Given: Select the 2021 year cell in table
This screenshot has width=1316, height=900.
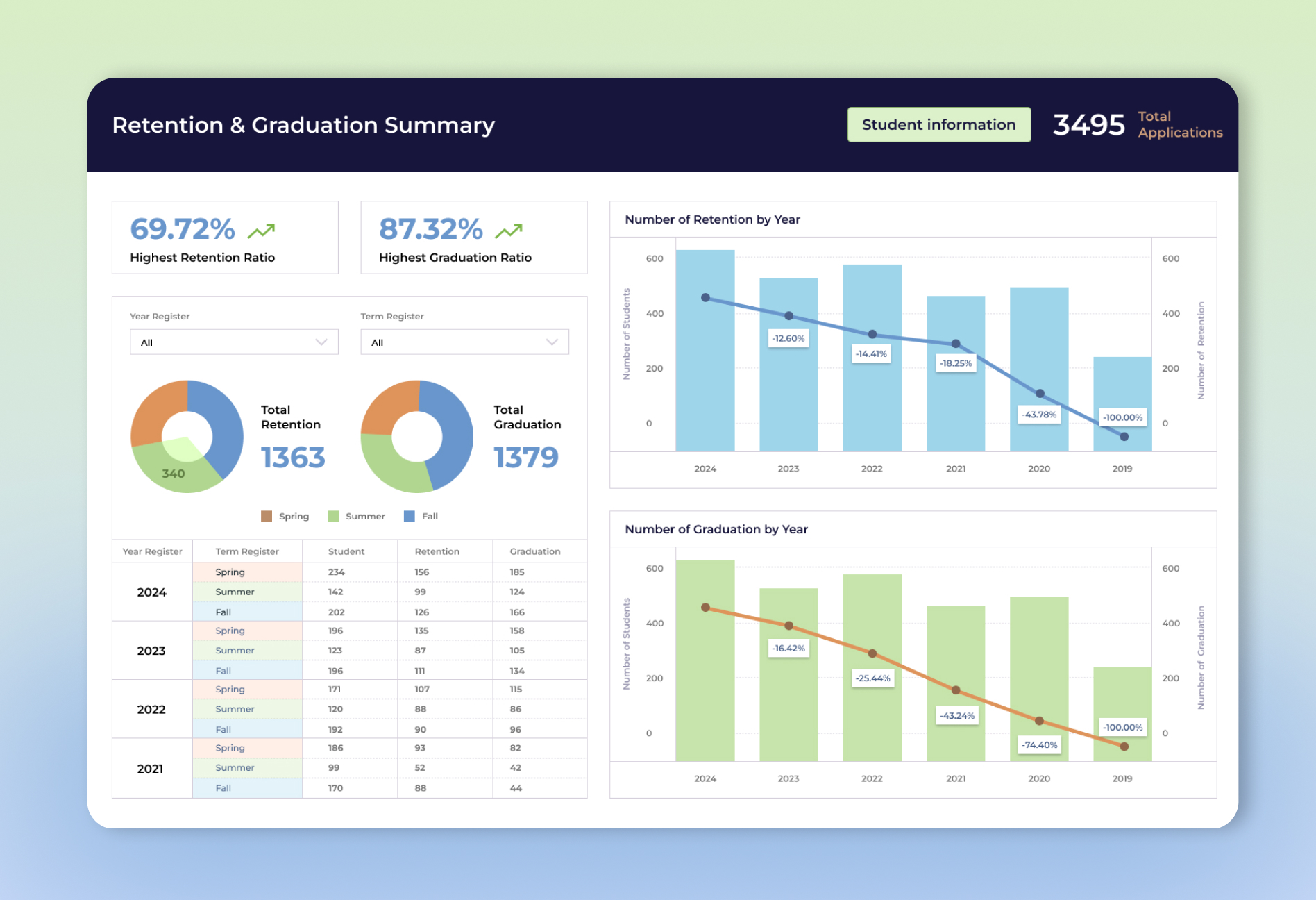Looking at the screenshot, I should coord(152,769).
